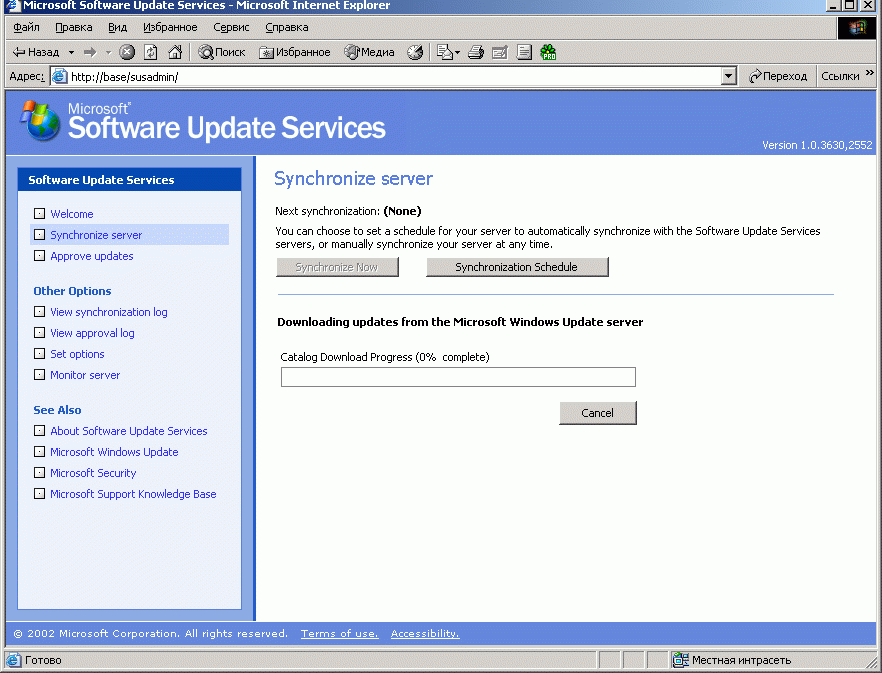
Task: Expand the Mail button dropdown arrow
Action: click(457, 52)
